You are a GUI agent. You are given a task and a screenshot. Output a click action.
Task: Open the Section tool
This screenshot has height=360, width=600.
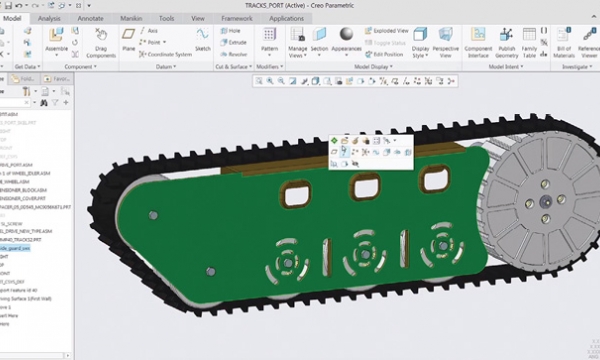coord(319,42)
